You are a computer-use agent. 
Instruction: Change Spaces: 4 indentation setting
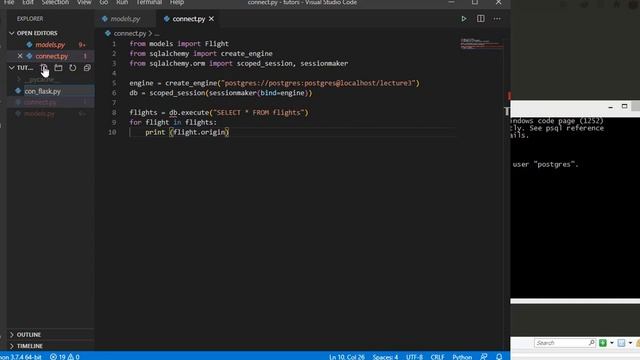tap(385, 357)
